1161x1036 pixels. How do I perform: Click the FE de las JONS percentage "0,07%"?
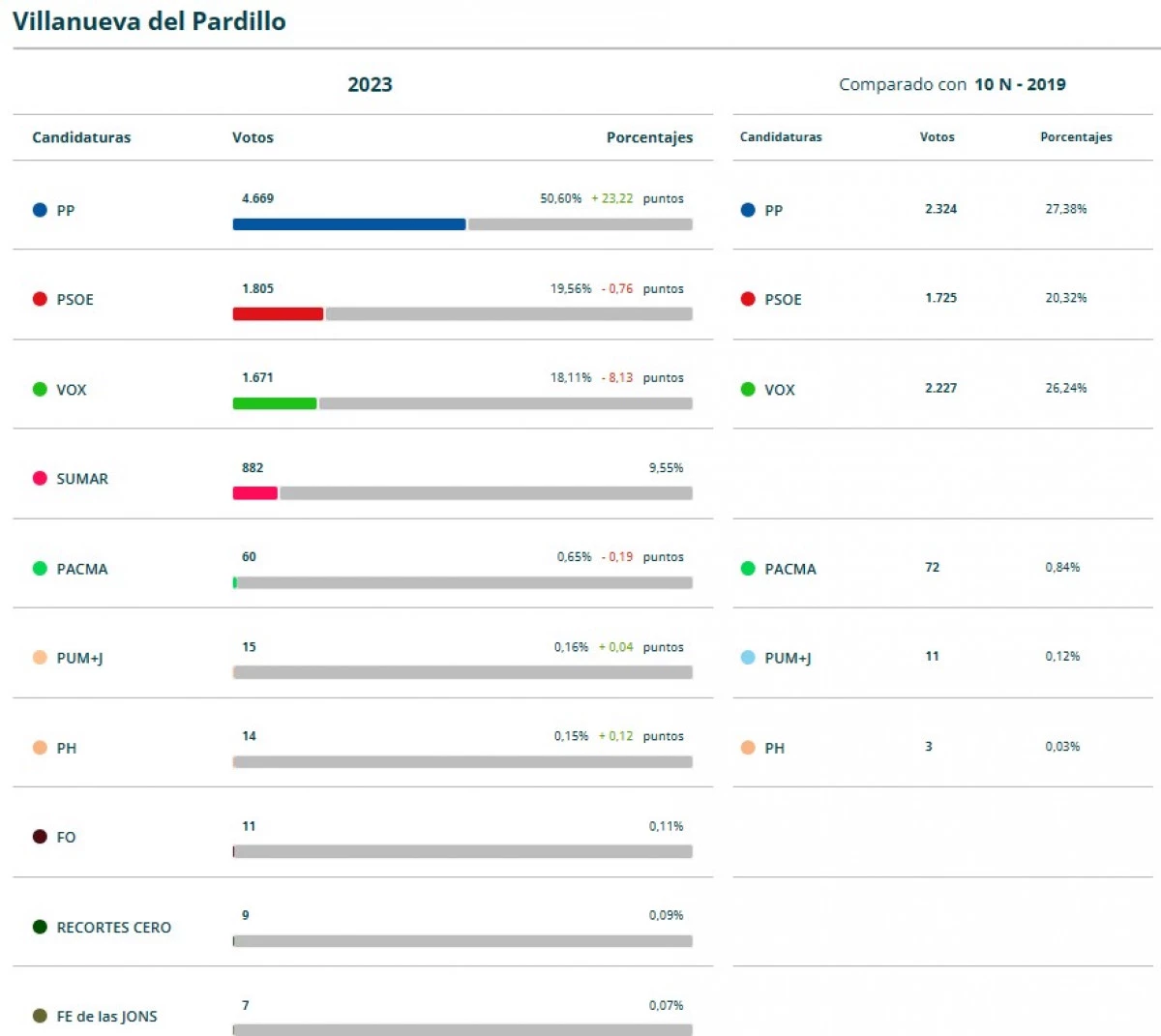tap(666, 1005)
